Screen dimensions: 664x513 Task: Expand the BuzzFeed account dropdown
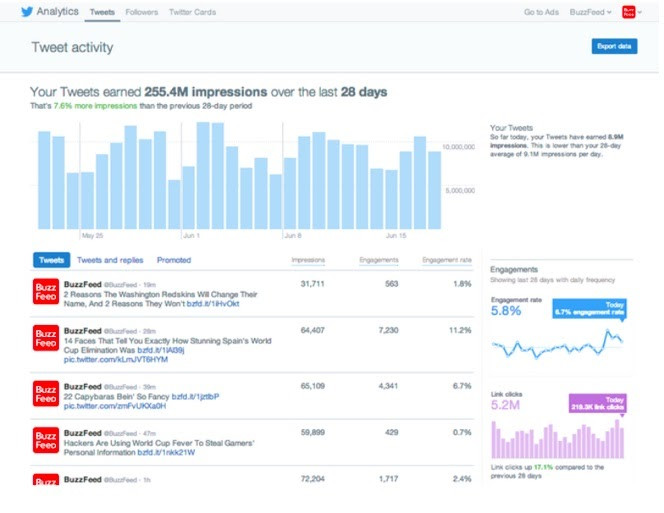[x=590, y=12]
